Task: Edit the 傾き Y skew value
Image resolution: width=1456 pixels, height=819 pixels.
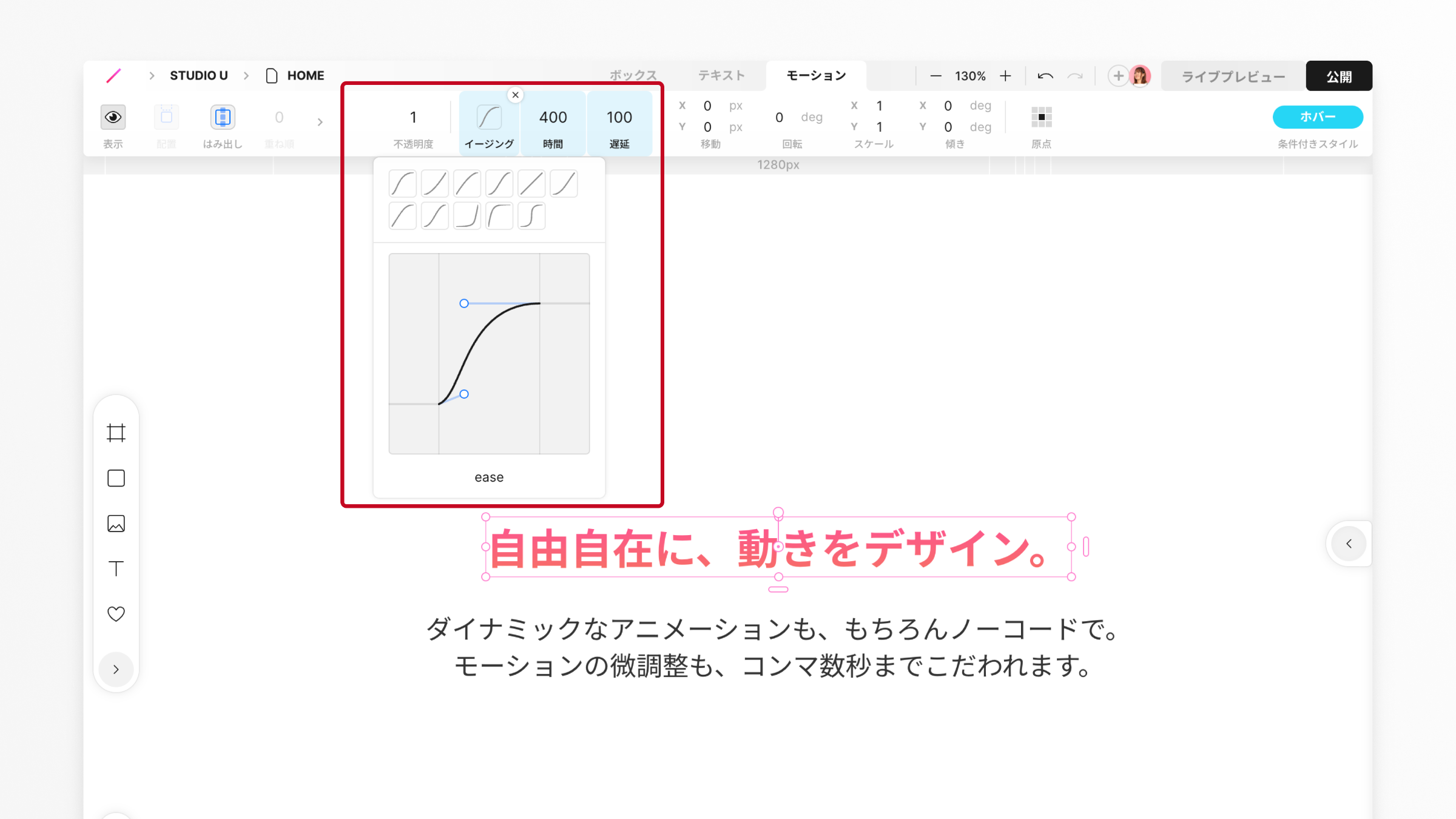Action: (948, 127)
